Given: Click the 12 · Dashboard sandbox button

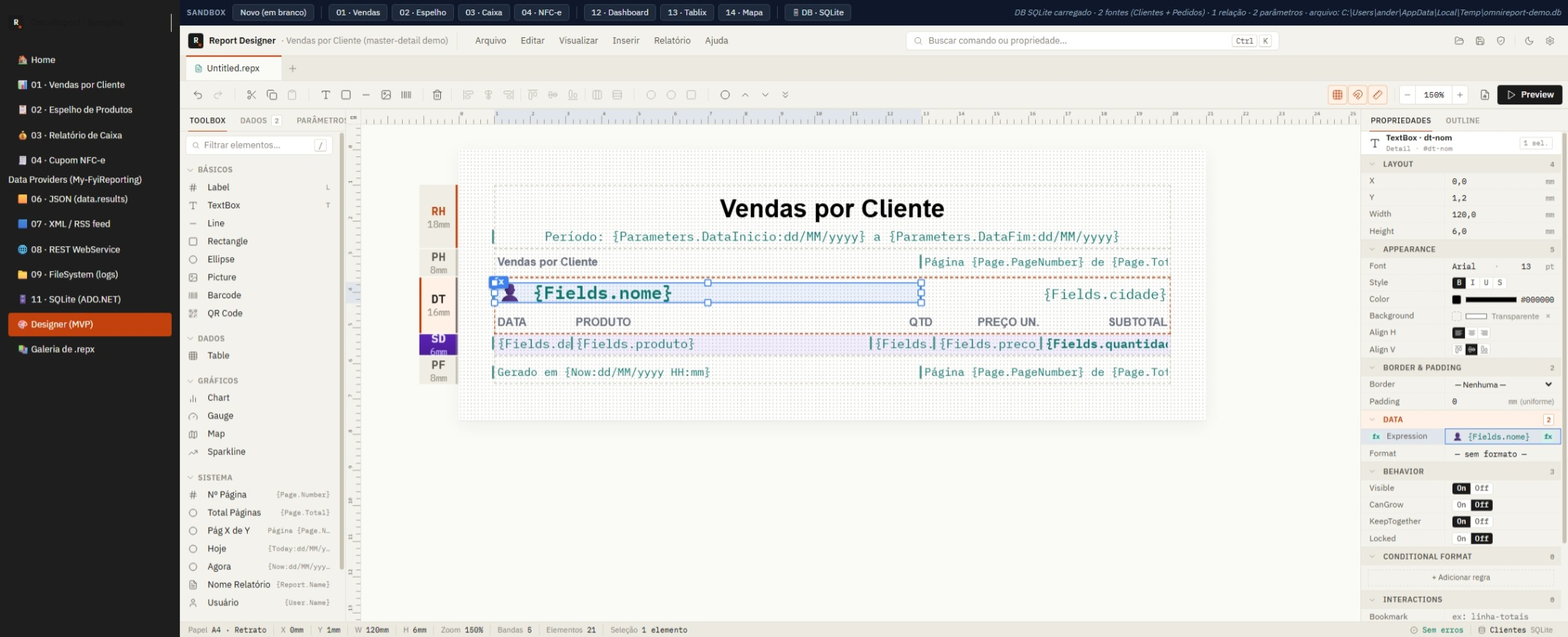Looking at the screenshot, I should pyautogui.click(x=619, y=12).
